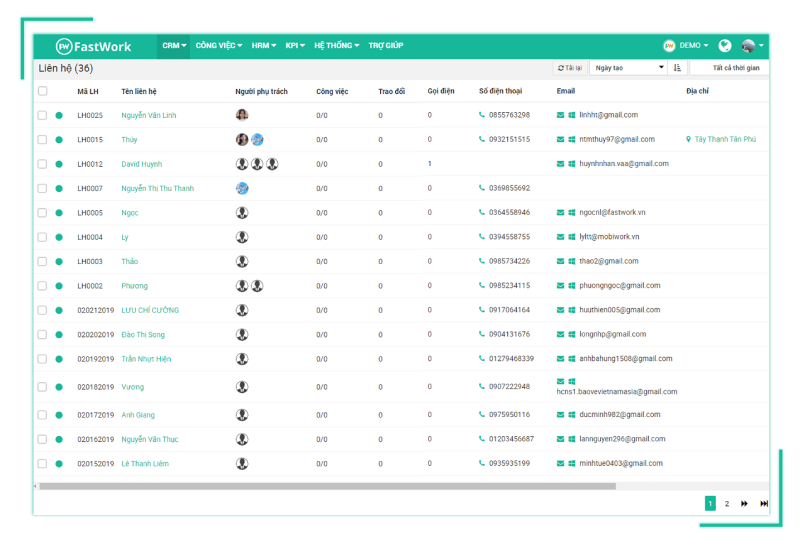Open the CÔNG VIỆC menu
800x549 pixels.
coord(219,45)
